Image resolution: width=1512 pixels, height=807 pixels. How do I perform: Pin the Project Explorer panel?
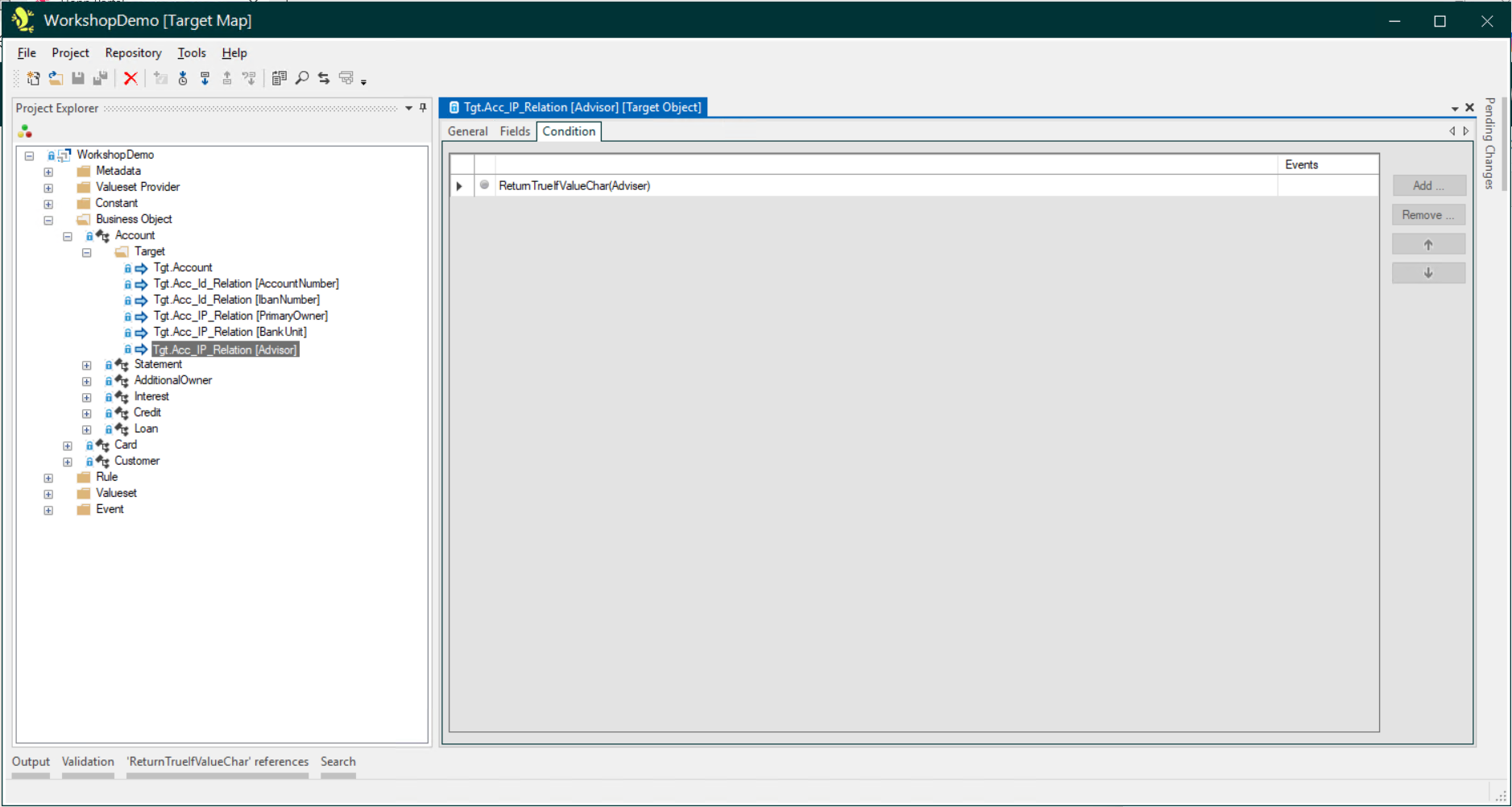point(422,108)
